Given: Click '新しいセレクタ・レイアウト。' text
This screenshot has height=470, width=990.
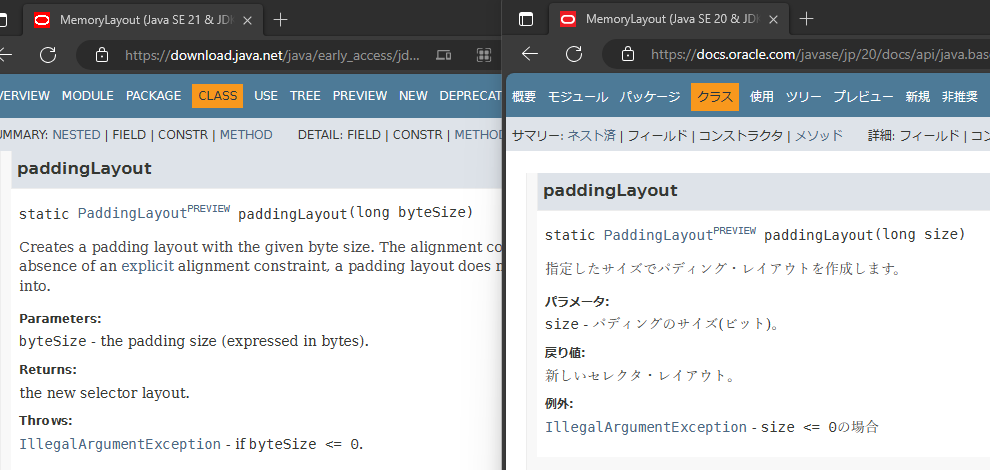Looking at the screenshot, I should [641, 376].
